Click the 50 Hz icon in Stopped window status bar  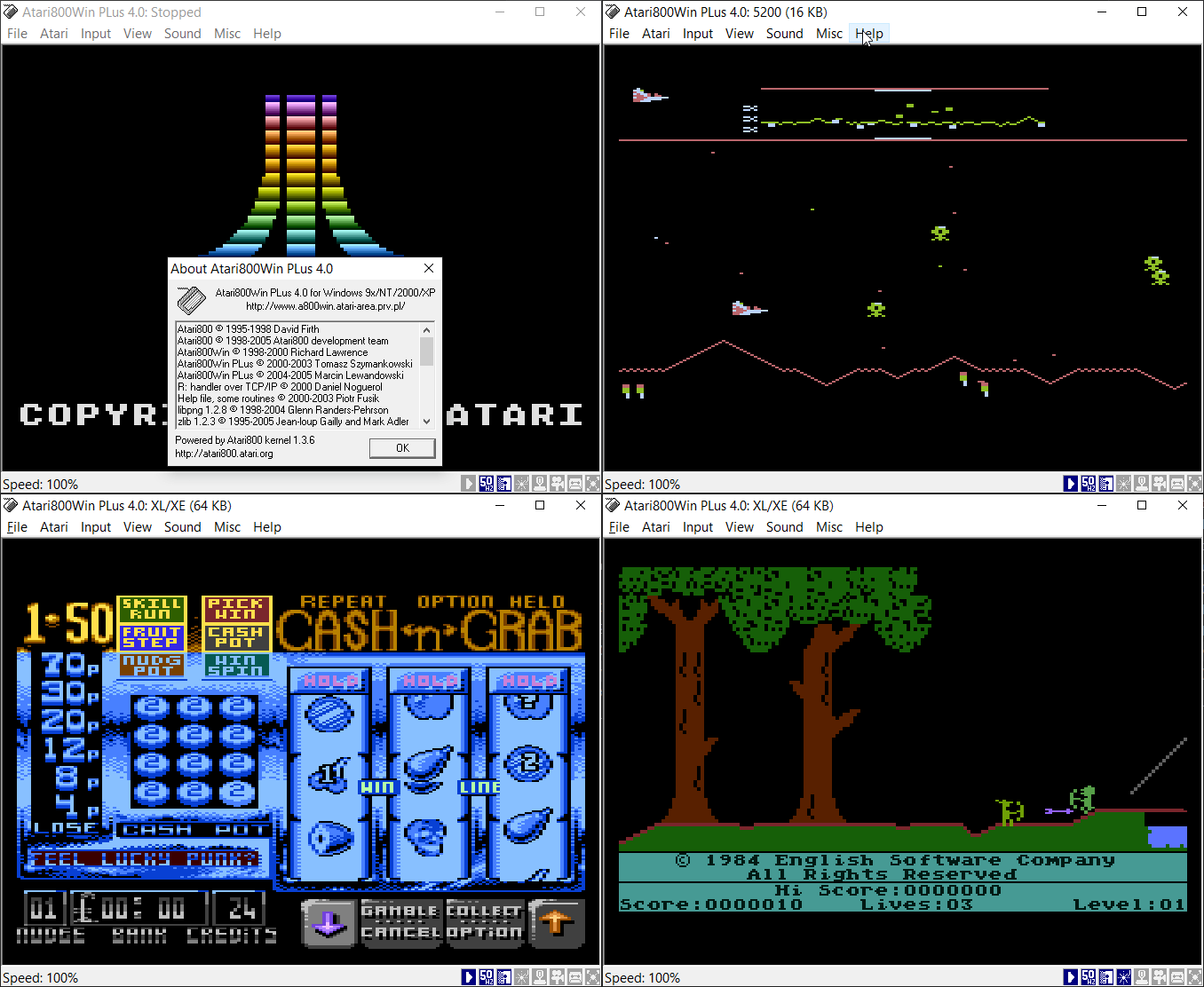[x=487, y=484]
